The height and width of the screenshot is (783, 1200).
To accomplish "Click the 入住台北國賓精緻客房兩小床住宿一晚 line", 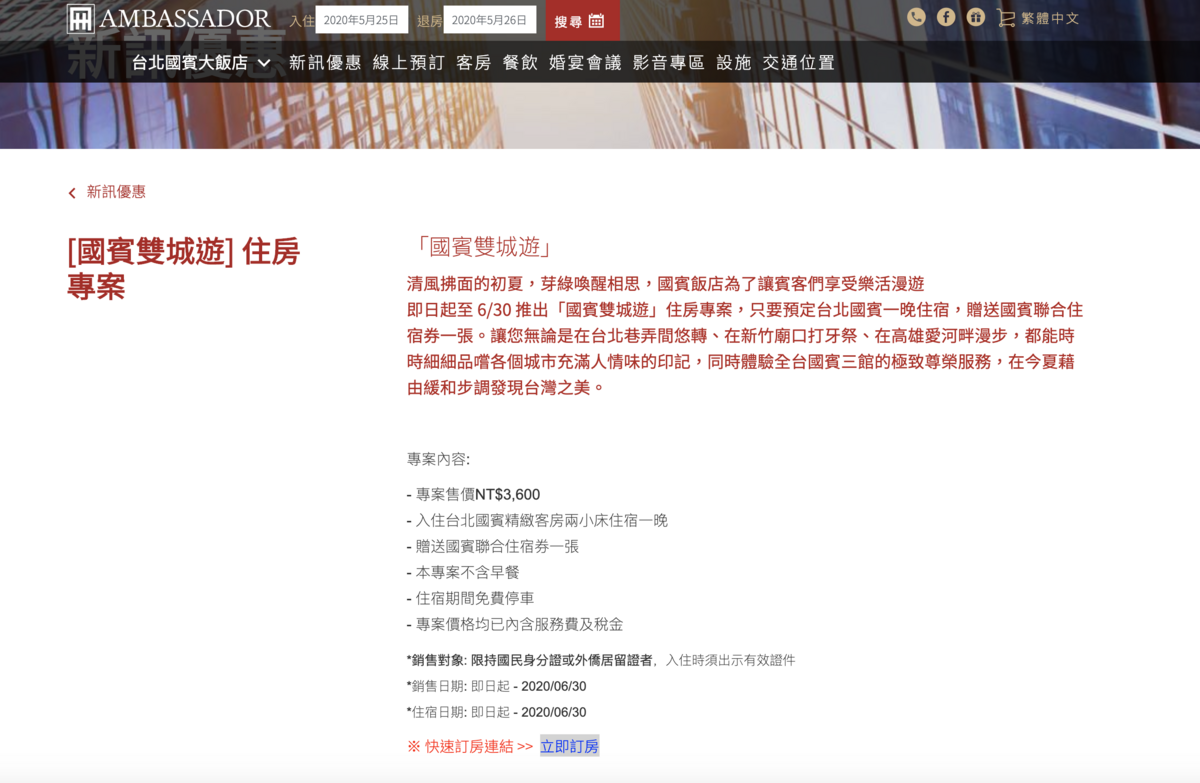I will (x=537, y=520).
